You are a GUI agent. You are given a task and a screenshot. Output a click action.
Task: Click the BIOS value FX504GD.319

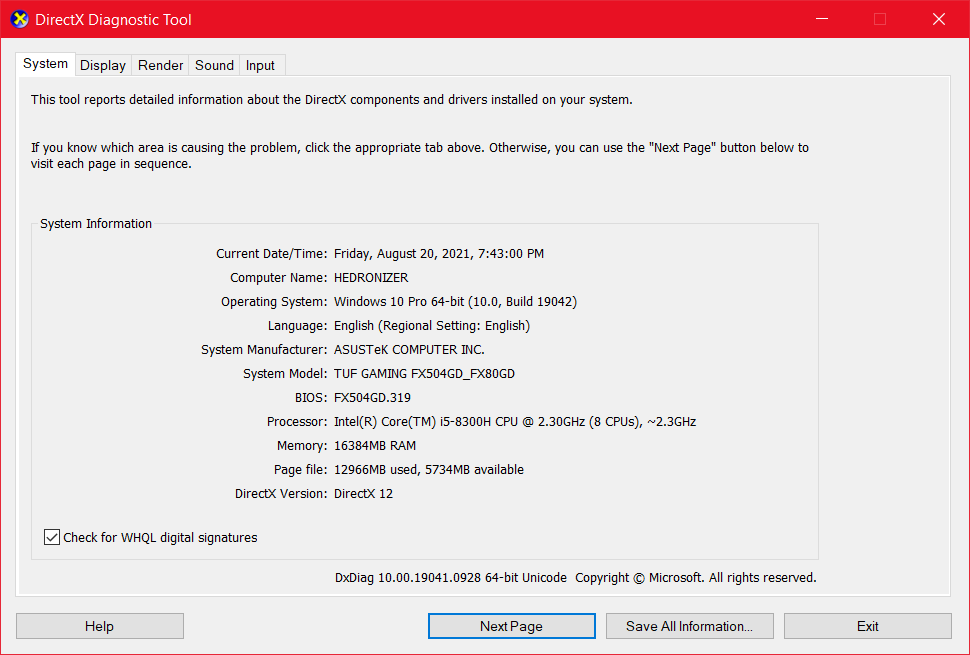[x=372, y=398]
